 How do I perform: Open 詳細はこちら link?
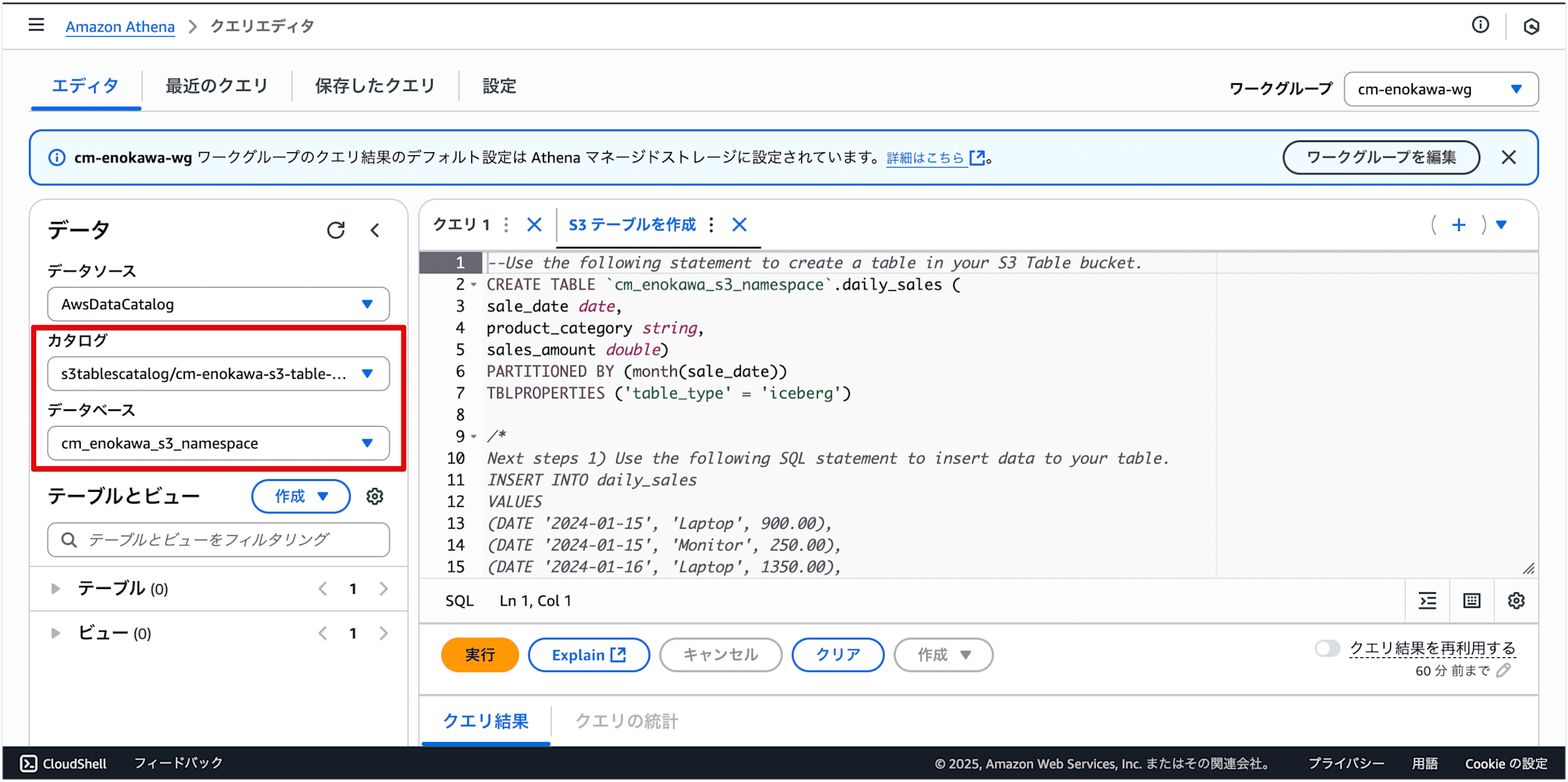935,158
